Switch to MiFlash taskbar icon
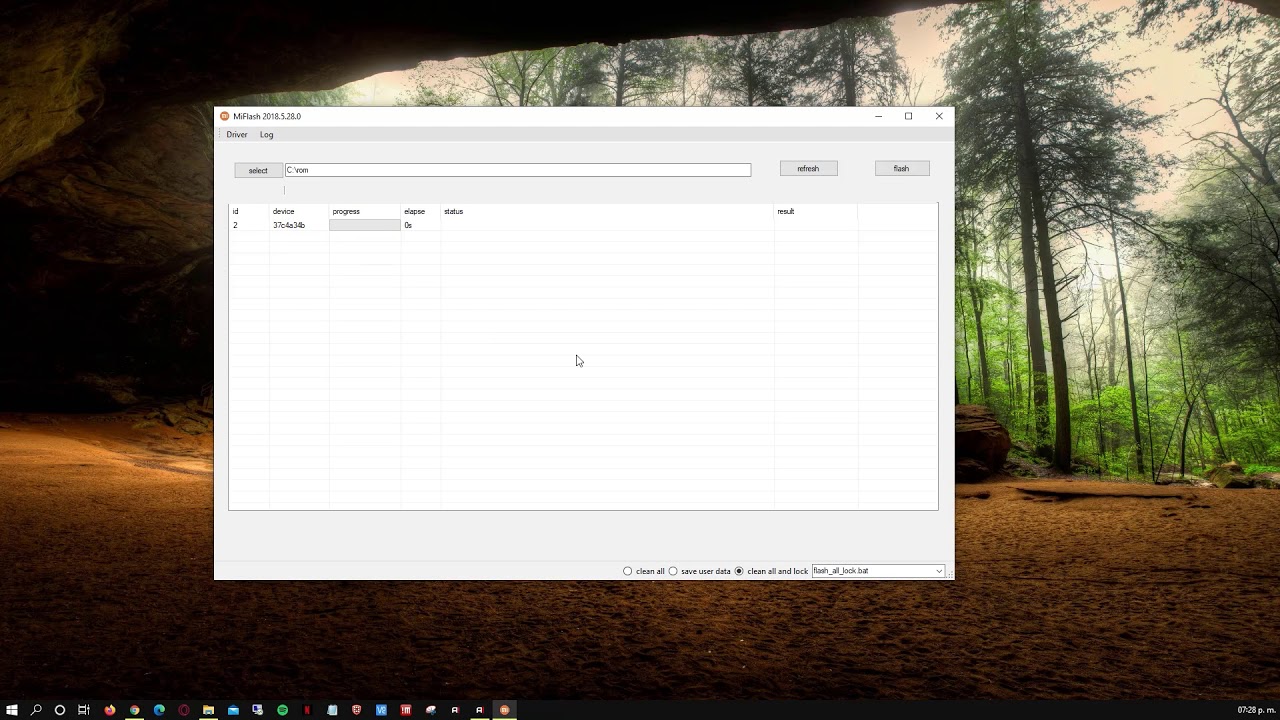 pos(504,710)
